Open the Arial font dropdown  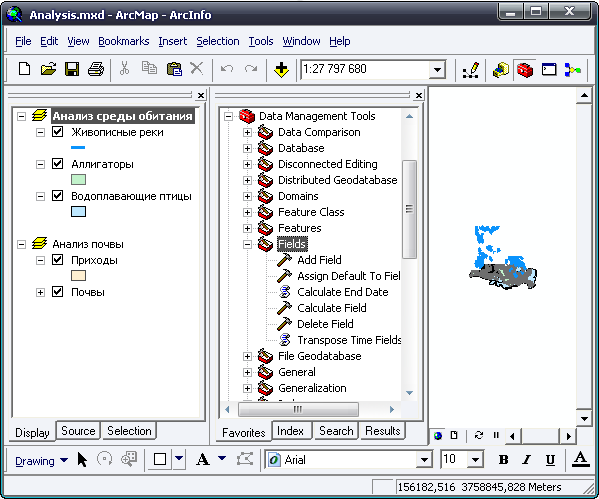(424, 460)
